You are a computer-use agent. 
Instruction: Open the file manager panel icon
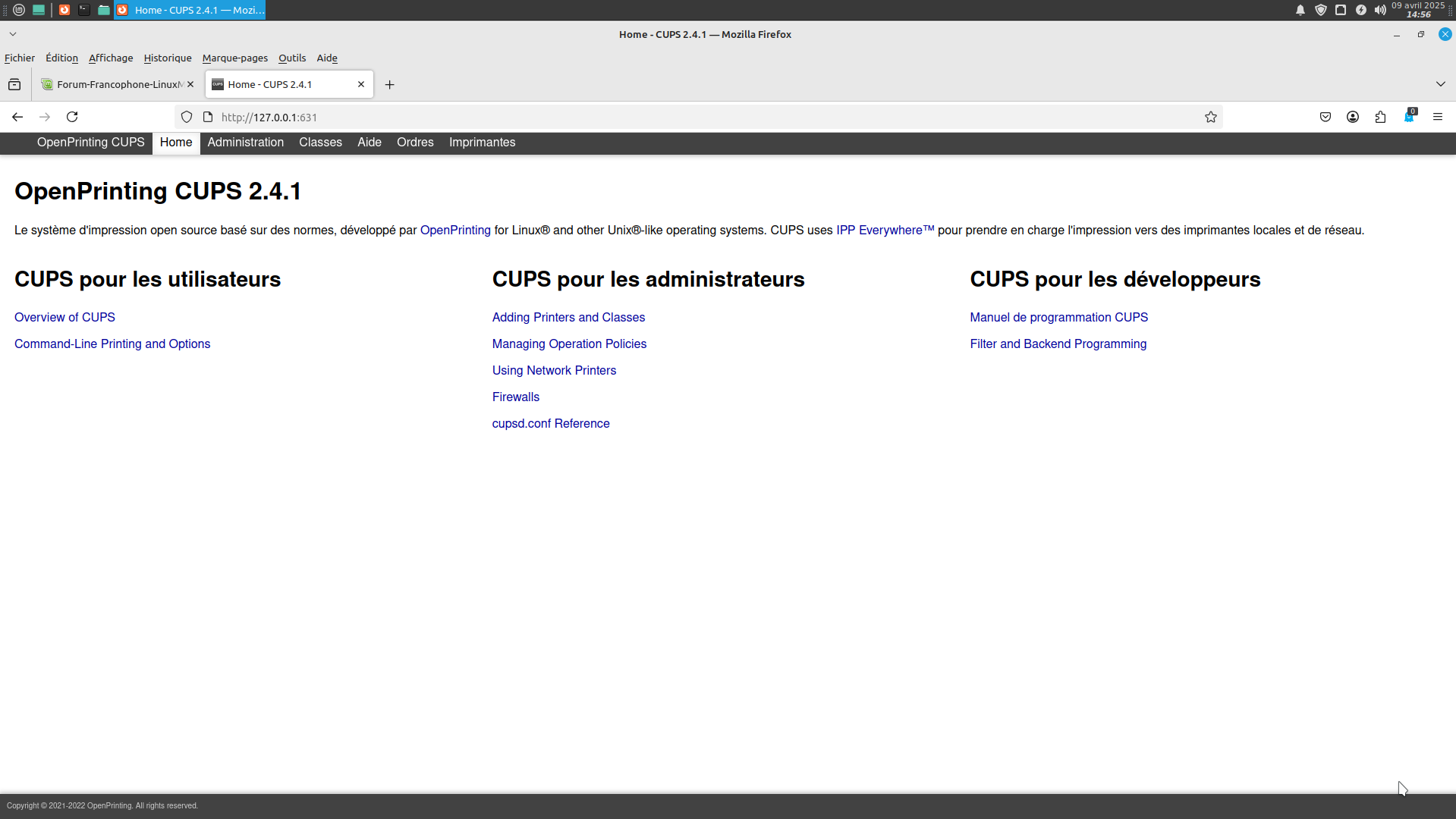coord(104,10)
